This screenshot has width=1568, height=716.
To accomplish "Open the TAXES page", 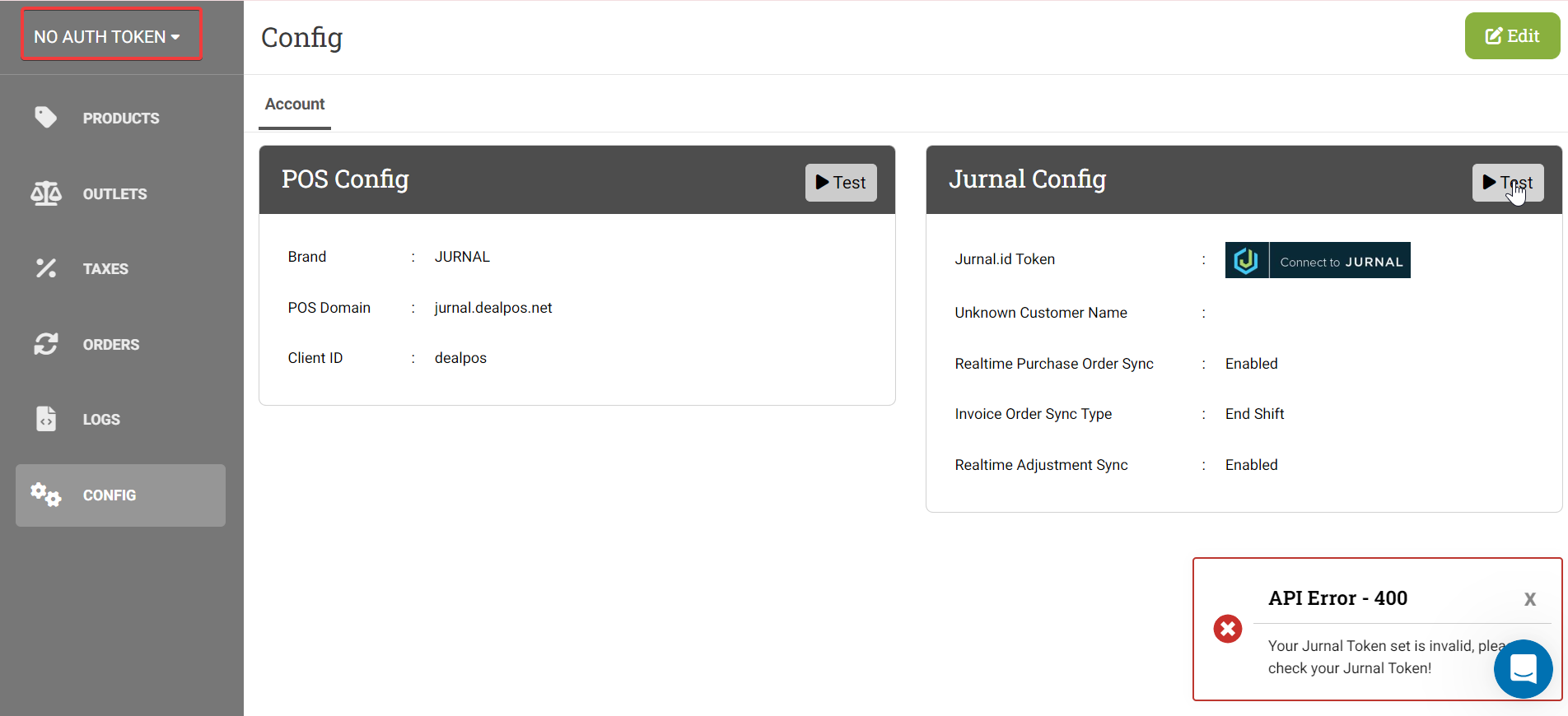I will 105,269.
